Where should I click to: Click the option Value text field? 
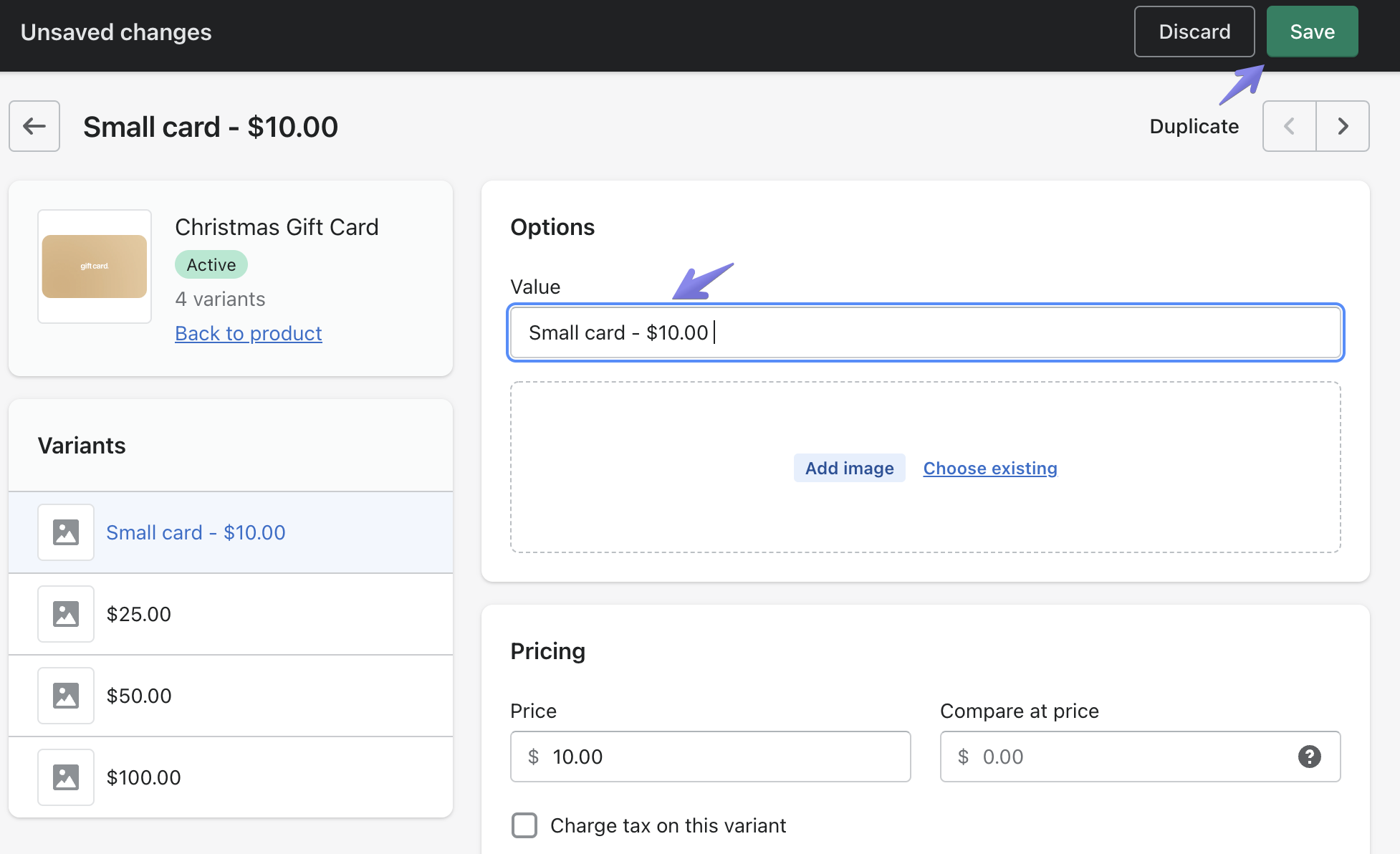[x=924, y=332]
